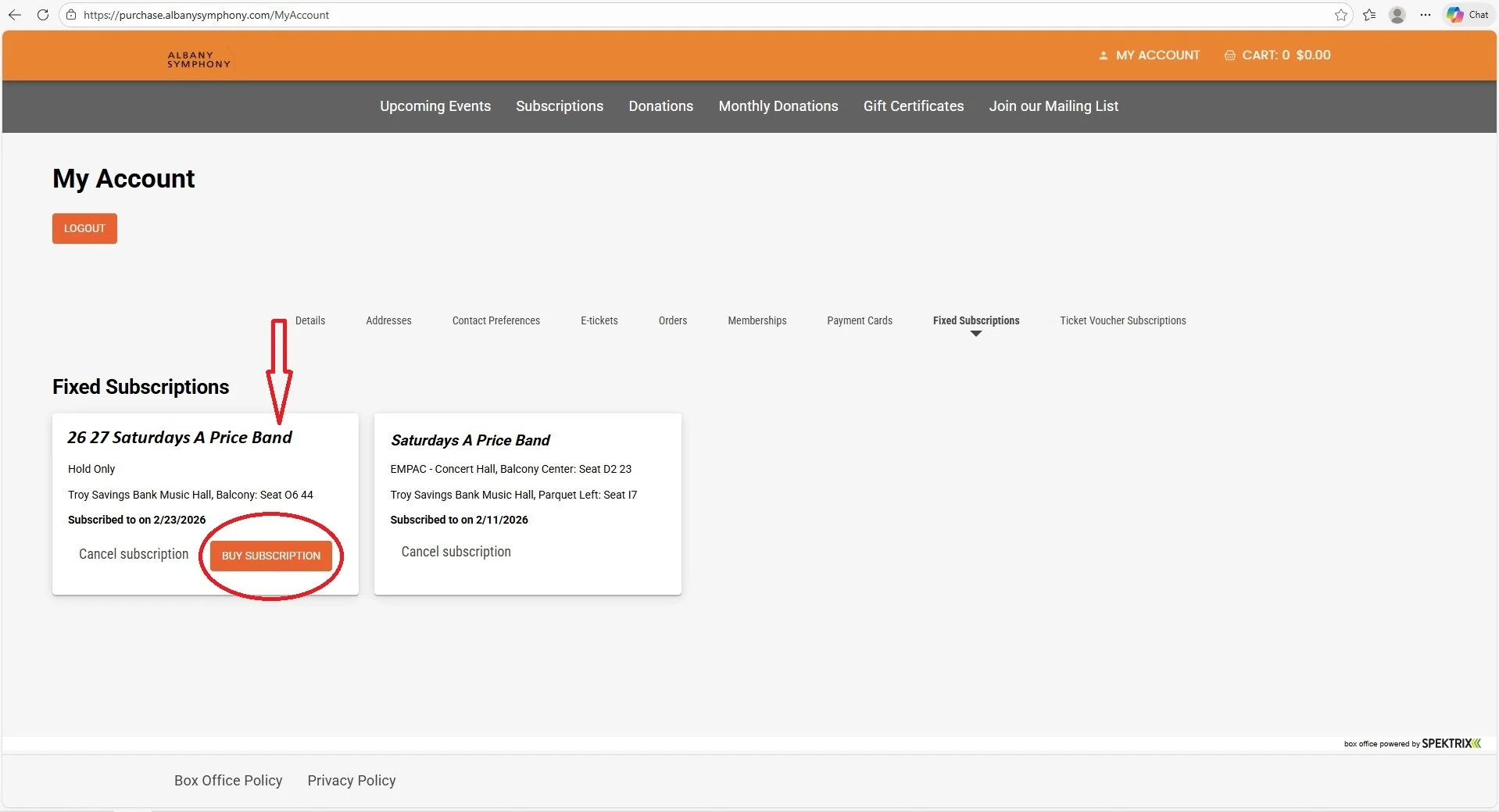
Task: Cancel the Saturdays A Price Band subscription
Action: point(456,552)
